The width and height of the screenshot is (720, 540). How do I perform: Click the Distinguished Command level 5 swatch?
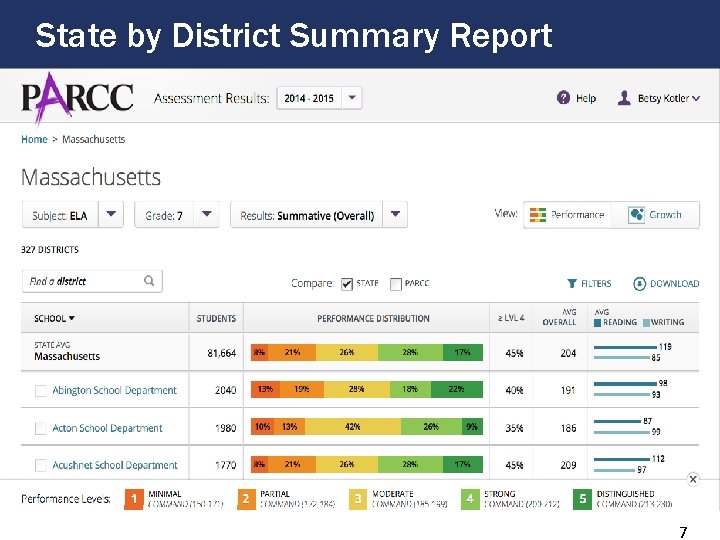point(582,499)
